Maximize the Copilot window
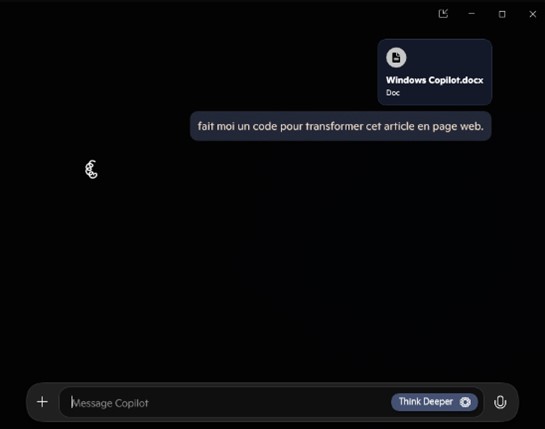This screenshot has height=429, width=545. tap(502, 14)
